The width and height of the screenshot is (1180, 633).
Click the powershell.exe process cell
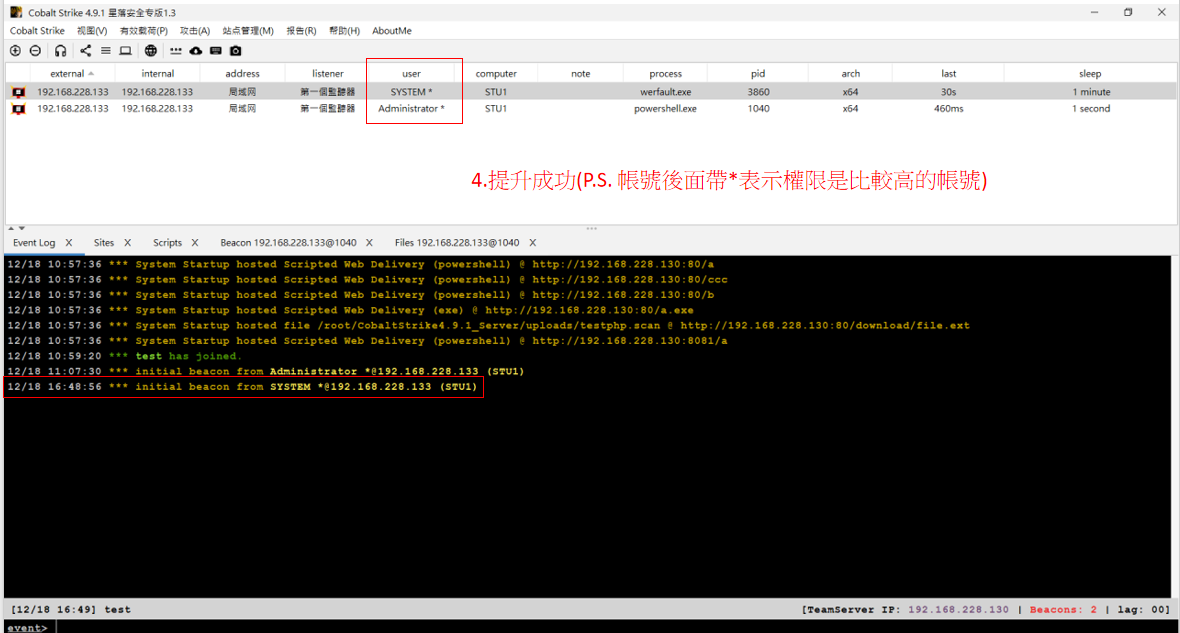665,108
